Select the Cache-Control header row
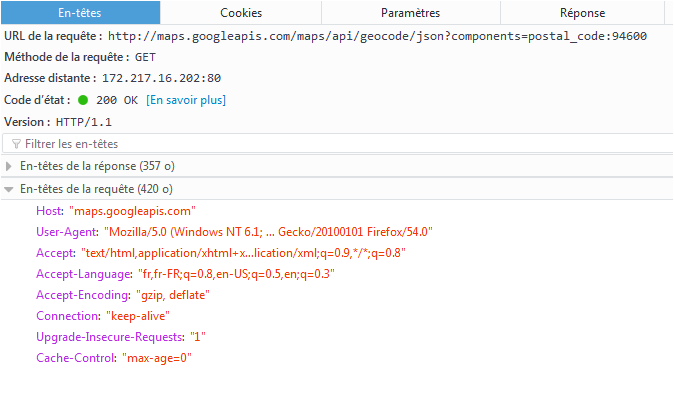This screenshot has width=674, height=393. tap(114, 358)
